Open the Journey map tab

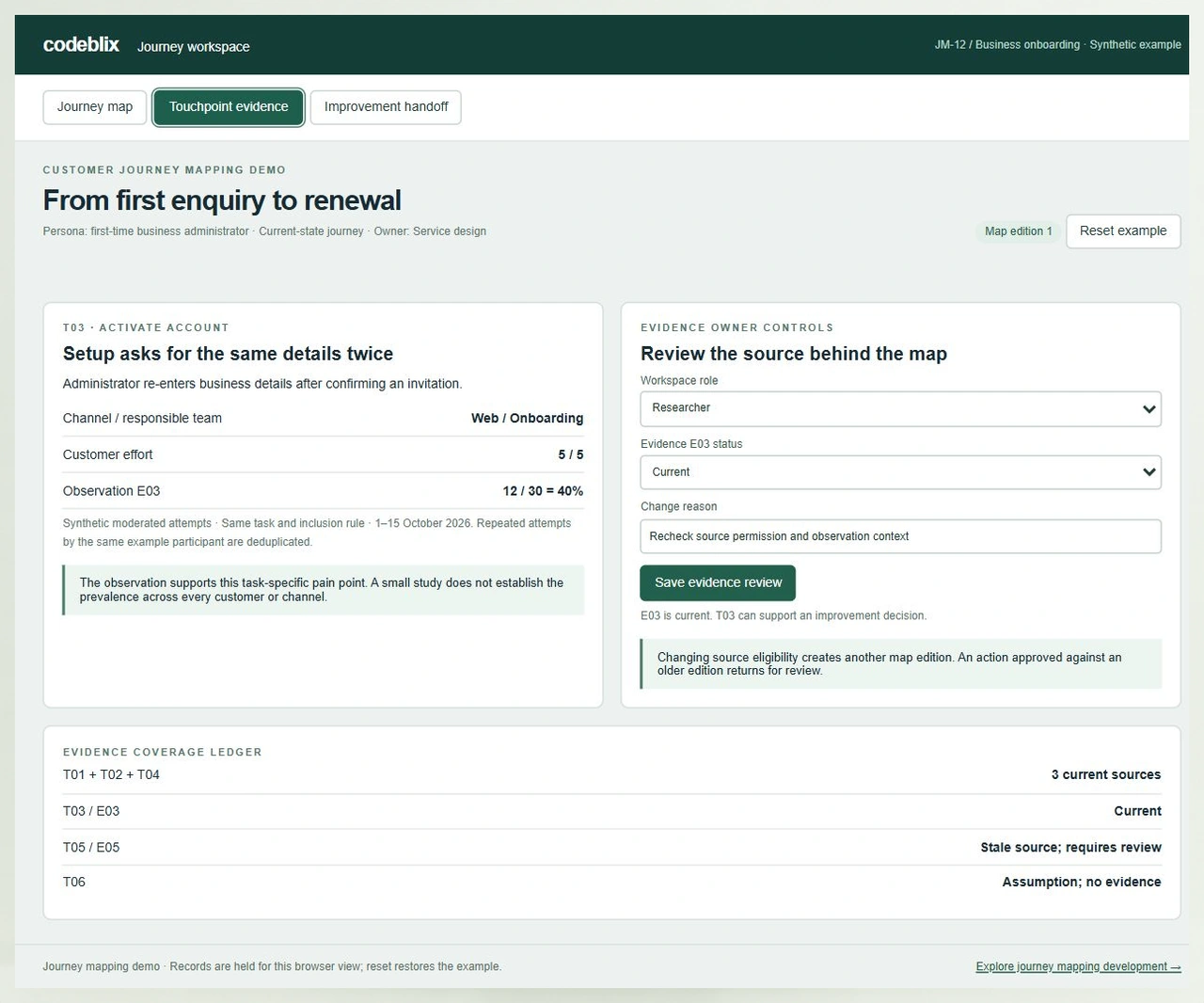tap(95, 107)
